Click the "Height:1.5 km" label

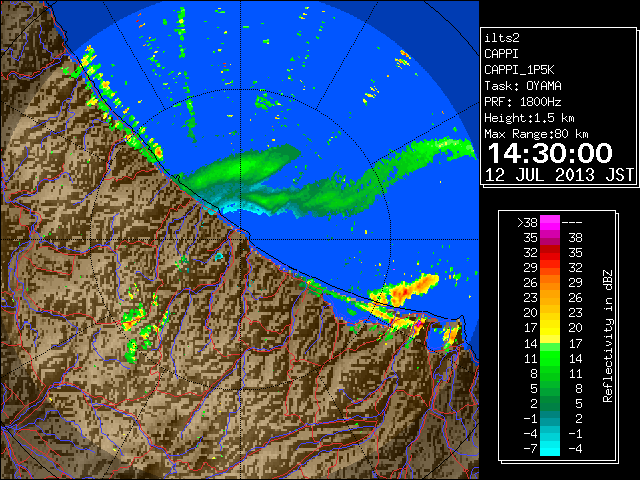(x=529, y=118)
